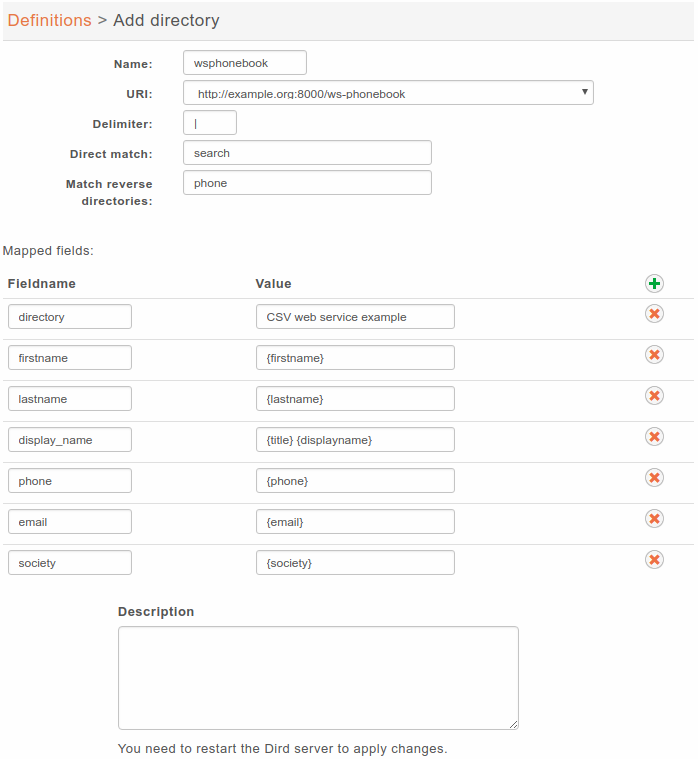The height and width of the screenshot is (759, 698).
Task: Click the {society} value field
Action: (x=355, y=563)
